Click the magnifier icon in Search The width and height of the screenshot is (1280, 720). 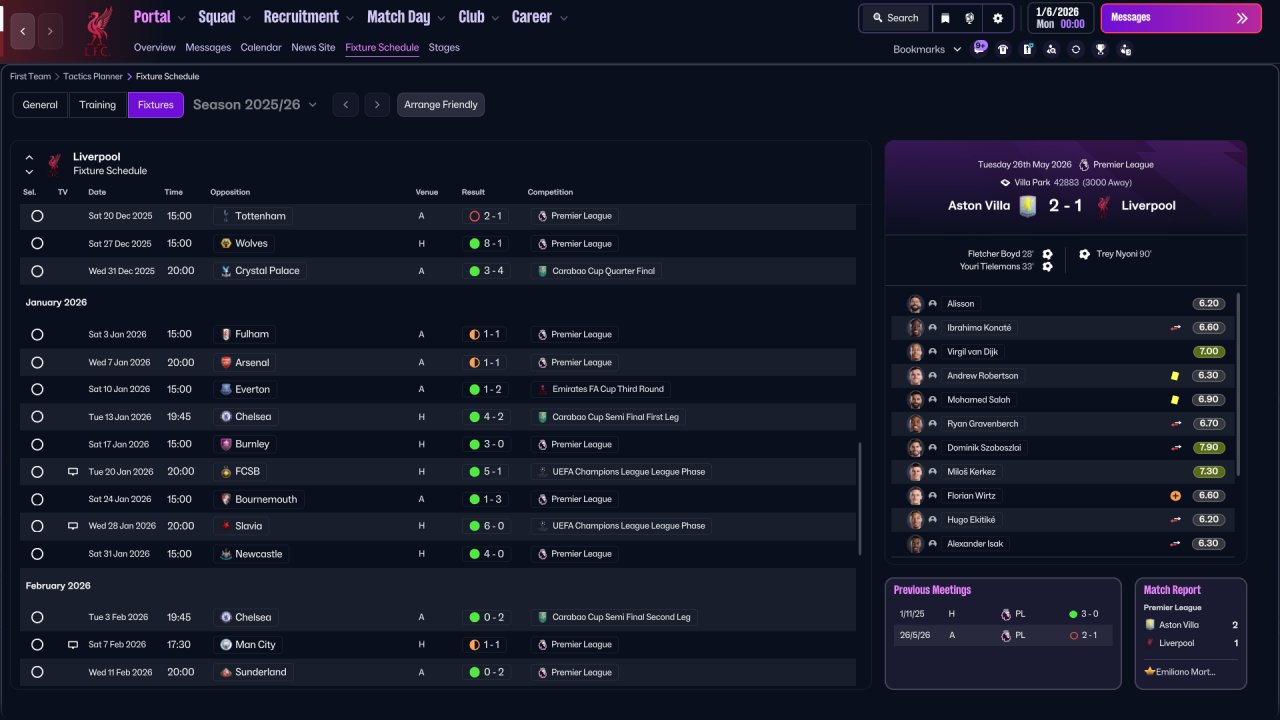click(x=878, y=18)
